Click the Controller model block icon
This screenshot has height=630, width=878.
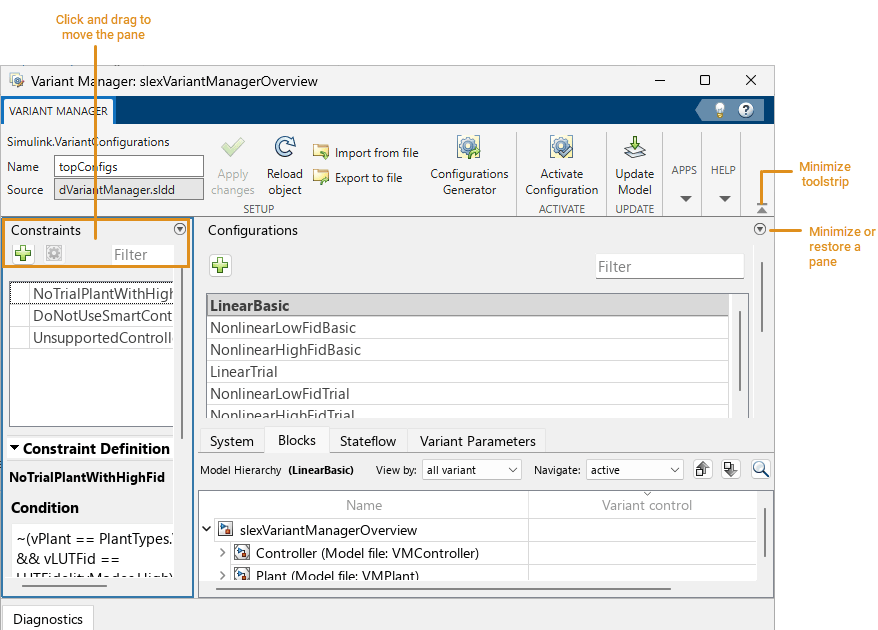[241, 553]
